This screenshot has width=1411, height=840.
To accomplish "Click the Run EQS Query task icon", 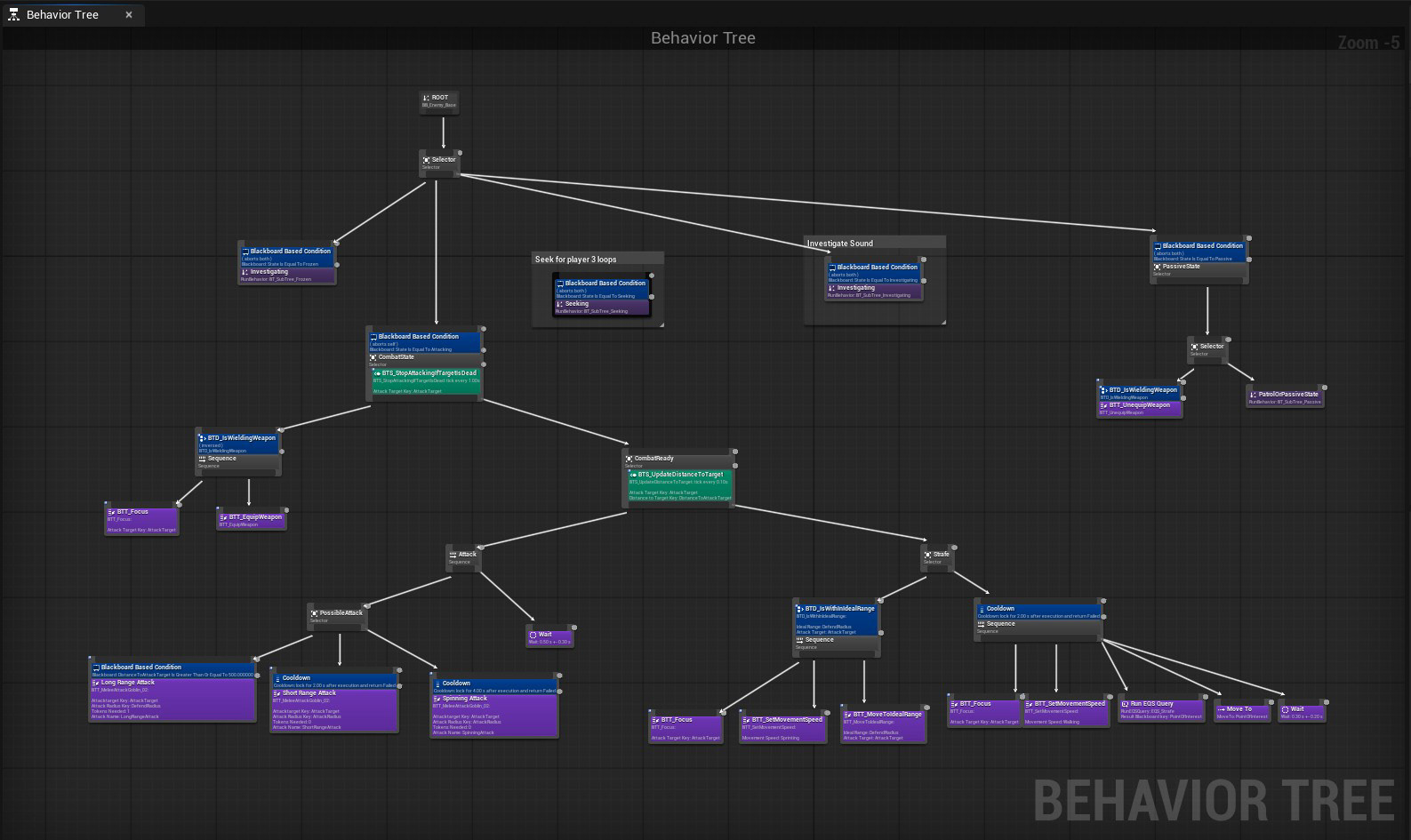I will [x=1126, y=704].
